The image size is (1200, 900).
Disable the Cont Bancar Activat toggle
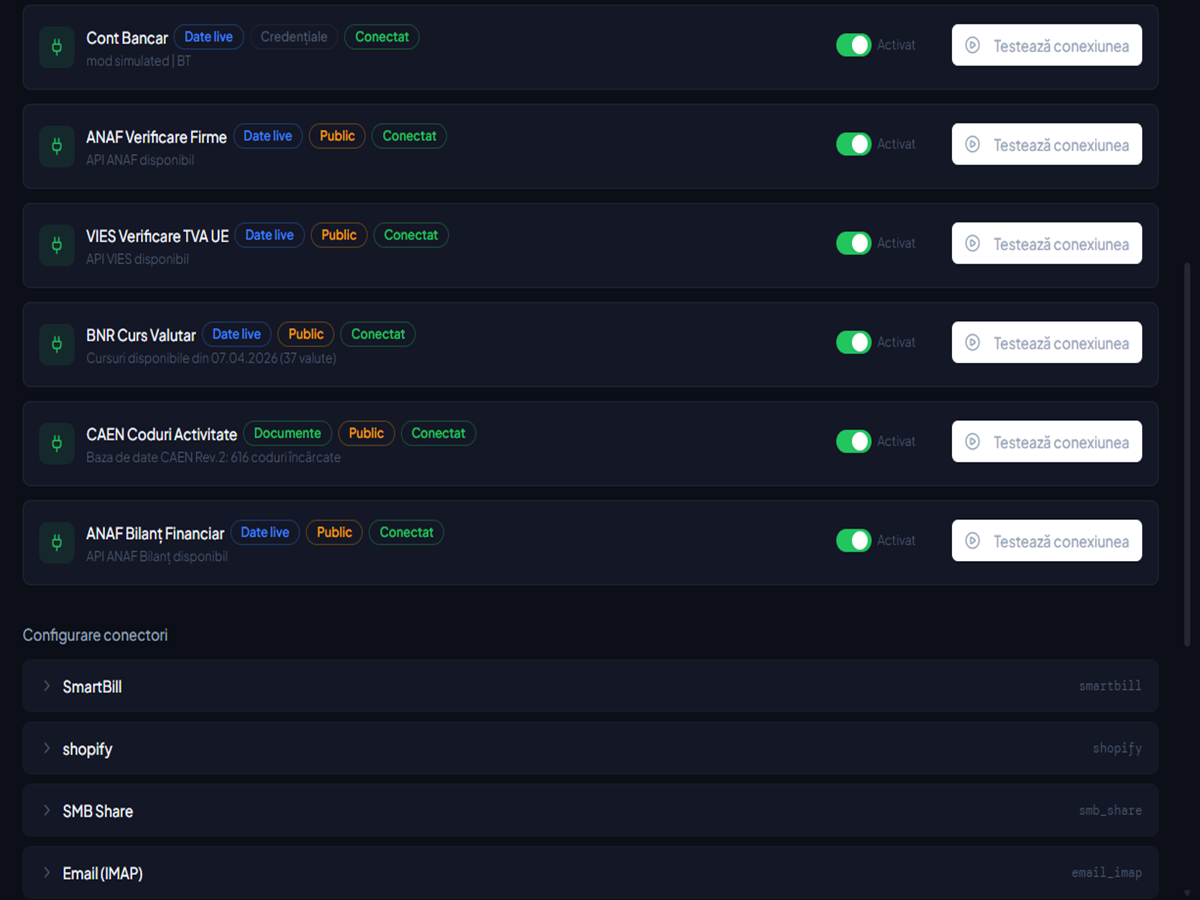coord(853,45)
